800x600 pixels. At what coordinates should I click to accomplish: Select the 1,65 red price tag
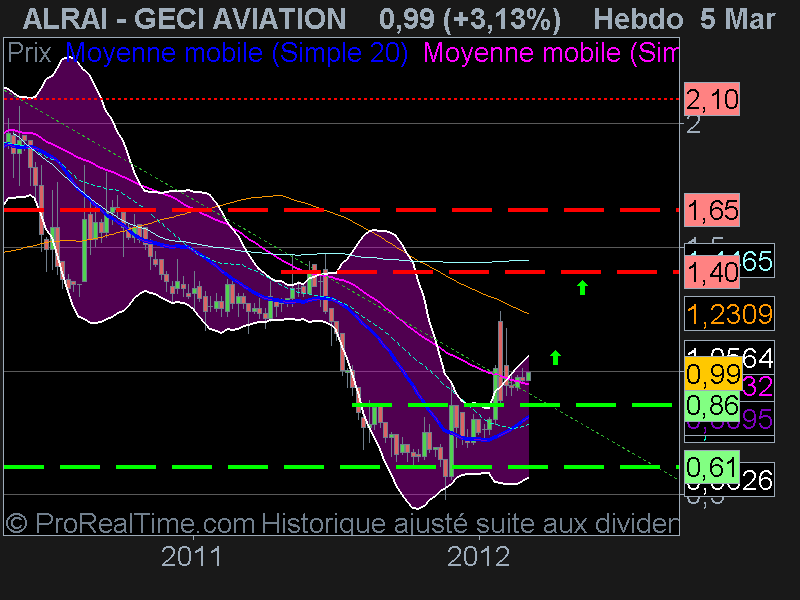712,210
